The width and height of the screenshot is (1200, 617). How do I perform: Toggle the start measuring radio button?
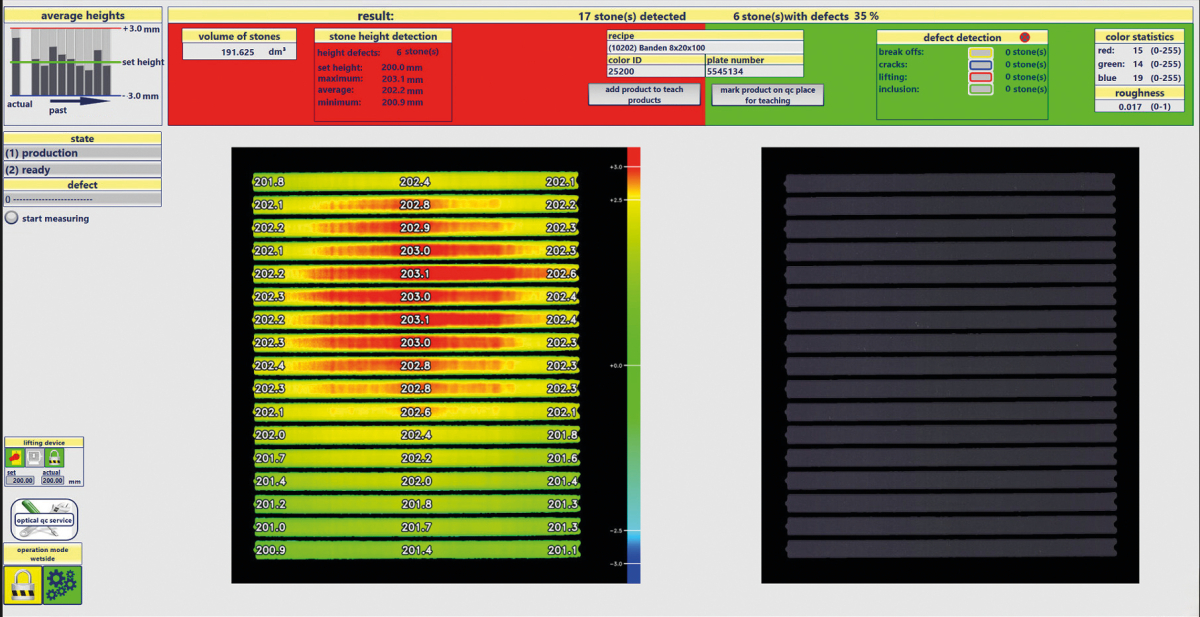(11, 218)
